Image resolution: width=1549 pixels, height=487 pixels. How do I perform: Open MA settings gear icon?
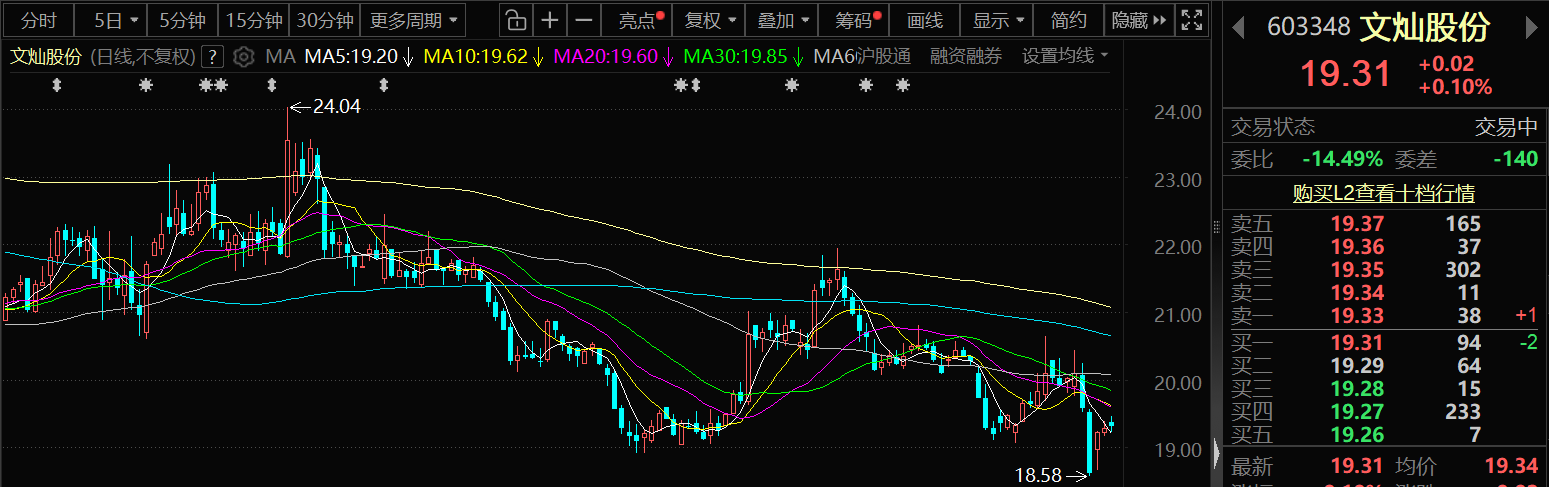(x=243, y=56)
